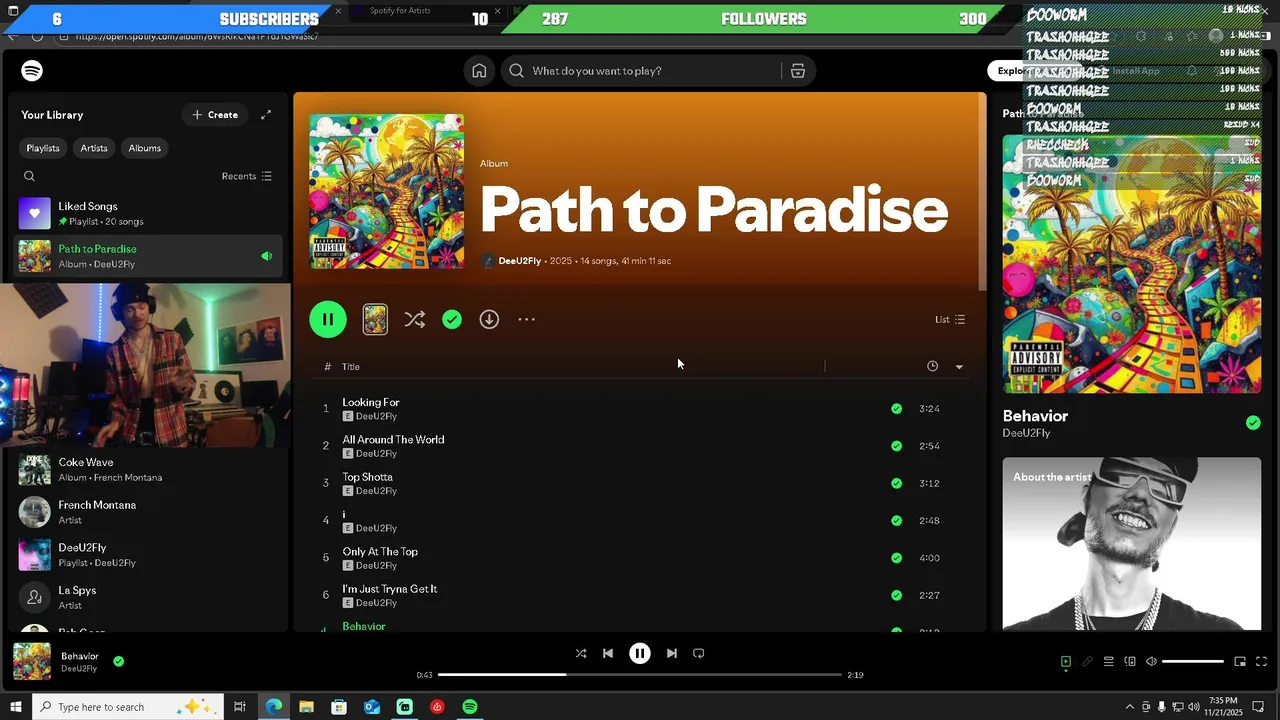Open Connect to a device icon

(1130, 661)
